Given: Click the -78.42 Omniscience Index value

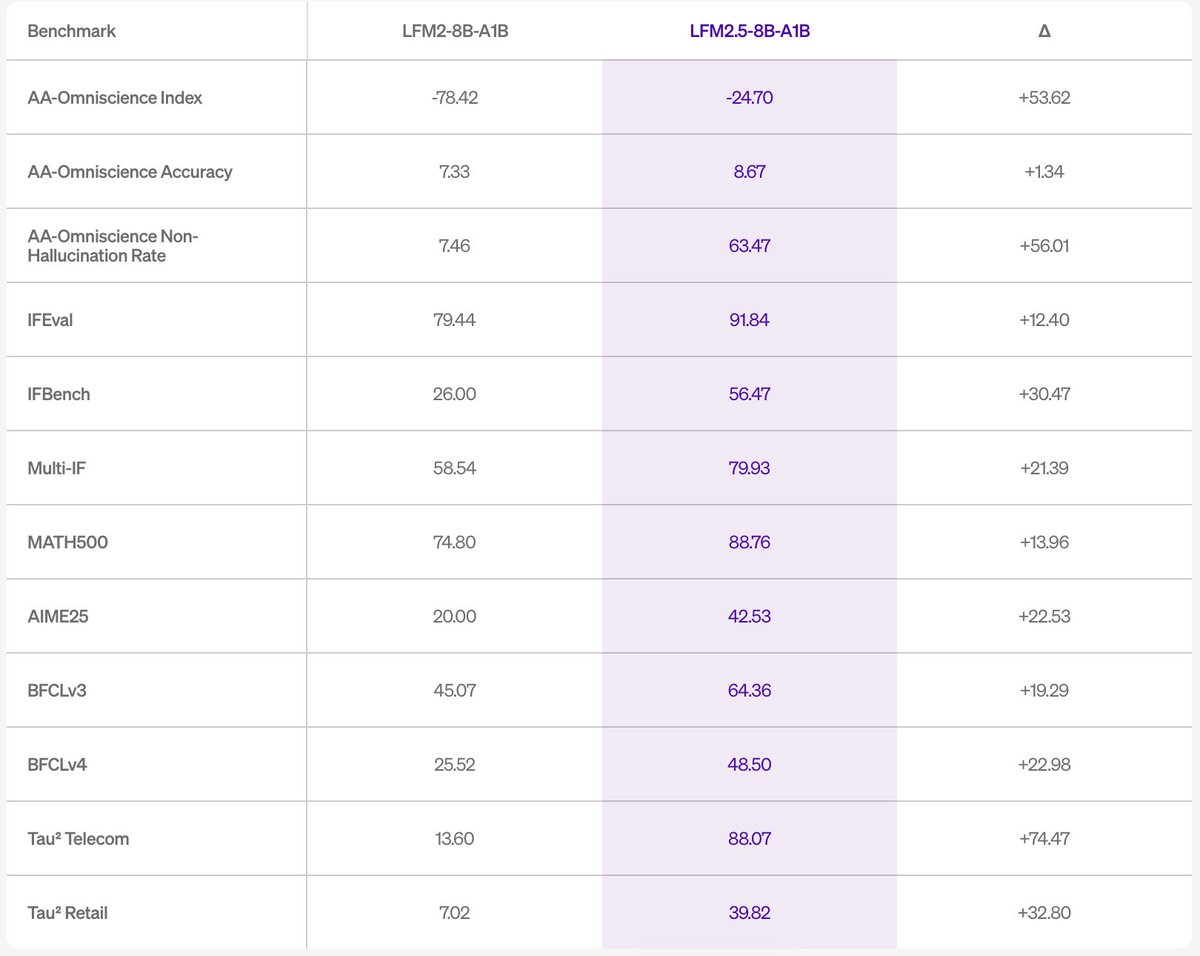Looking at the screenshot, I should point(454,98).
